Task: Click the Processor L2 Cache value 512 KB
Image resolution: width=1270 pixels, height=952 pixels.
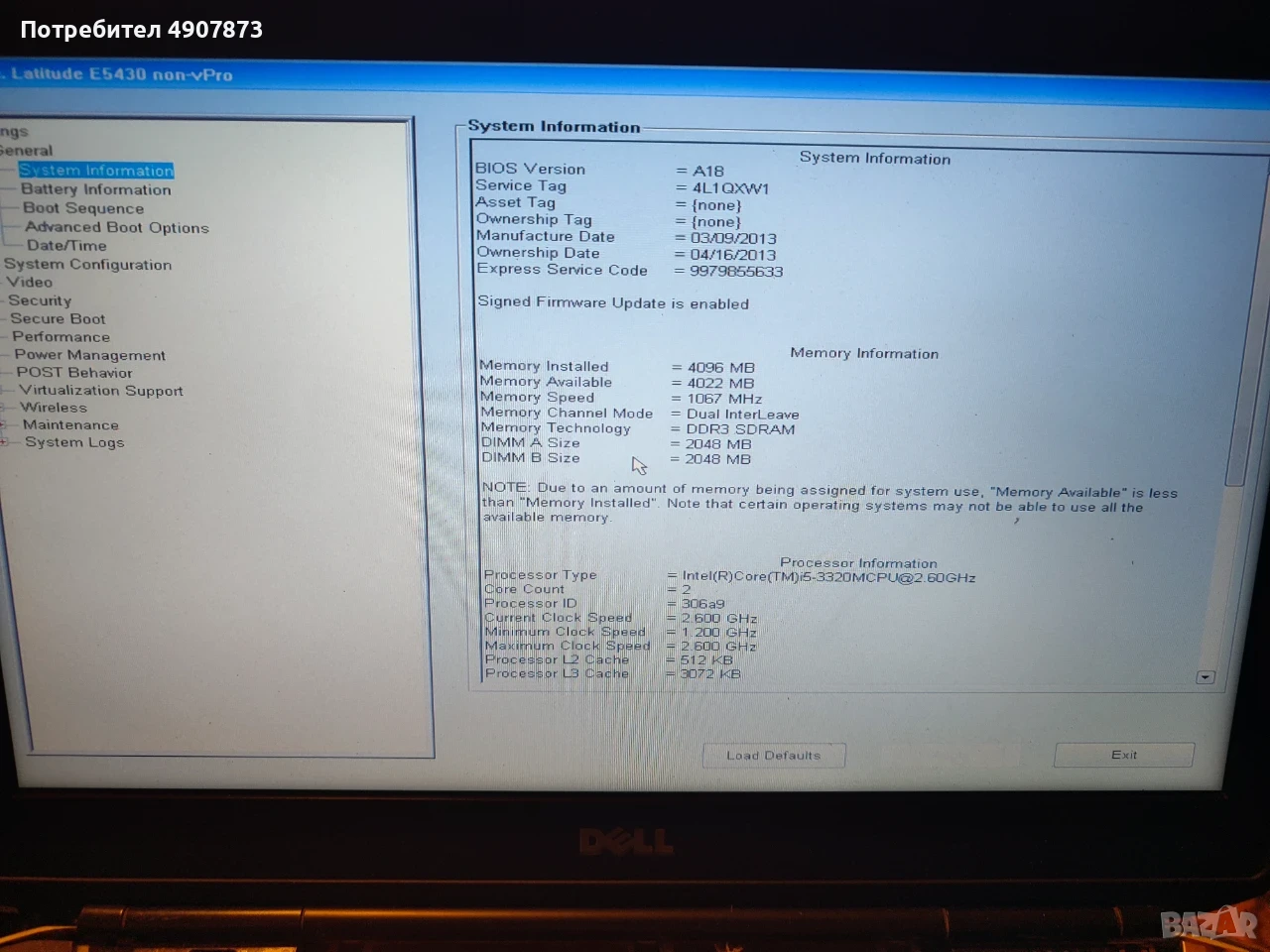Action: coord(706,660)
